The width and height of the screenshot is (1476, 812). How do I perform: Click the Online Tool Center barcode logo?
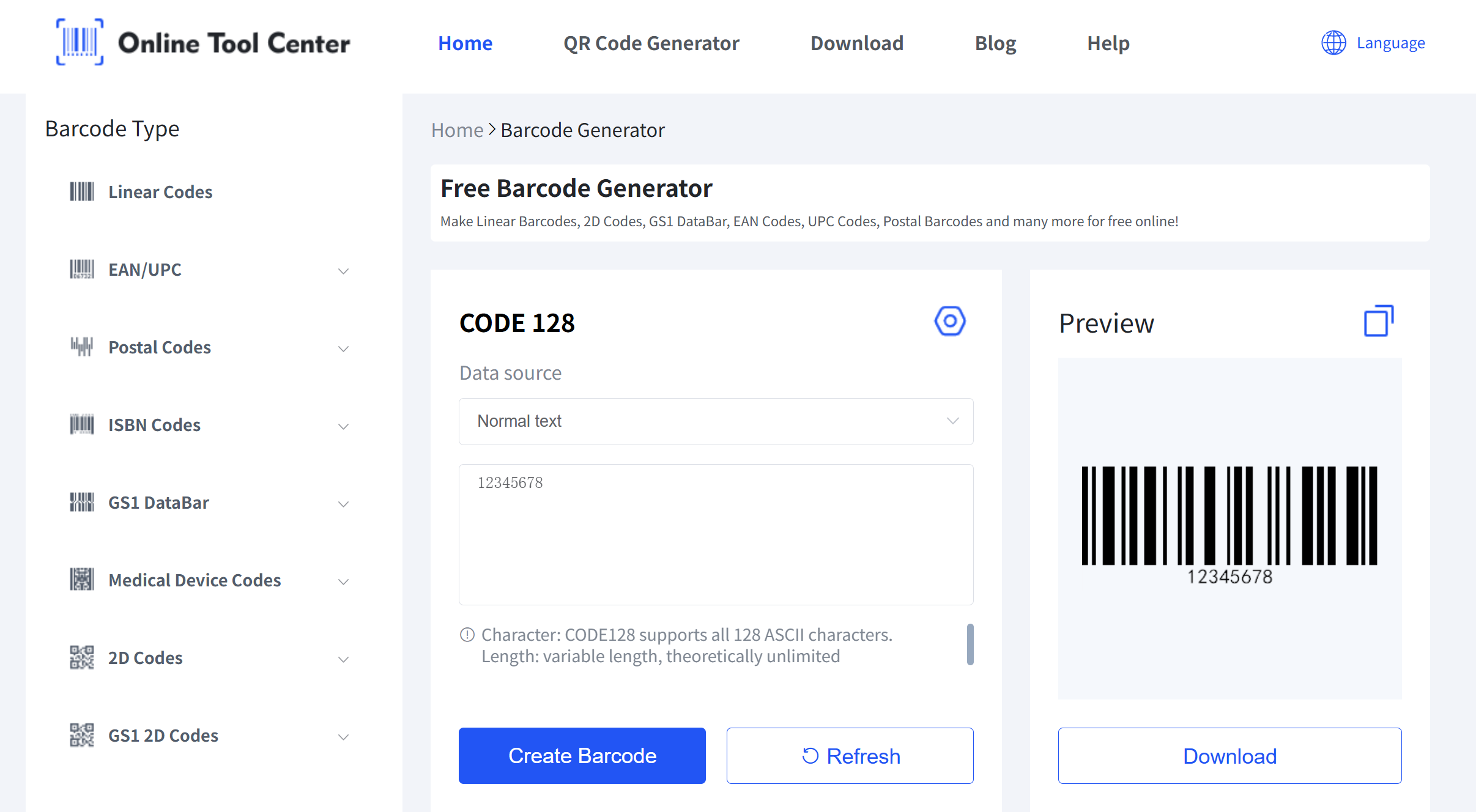click(80, 42)
